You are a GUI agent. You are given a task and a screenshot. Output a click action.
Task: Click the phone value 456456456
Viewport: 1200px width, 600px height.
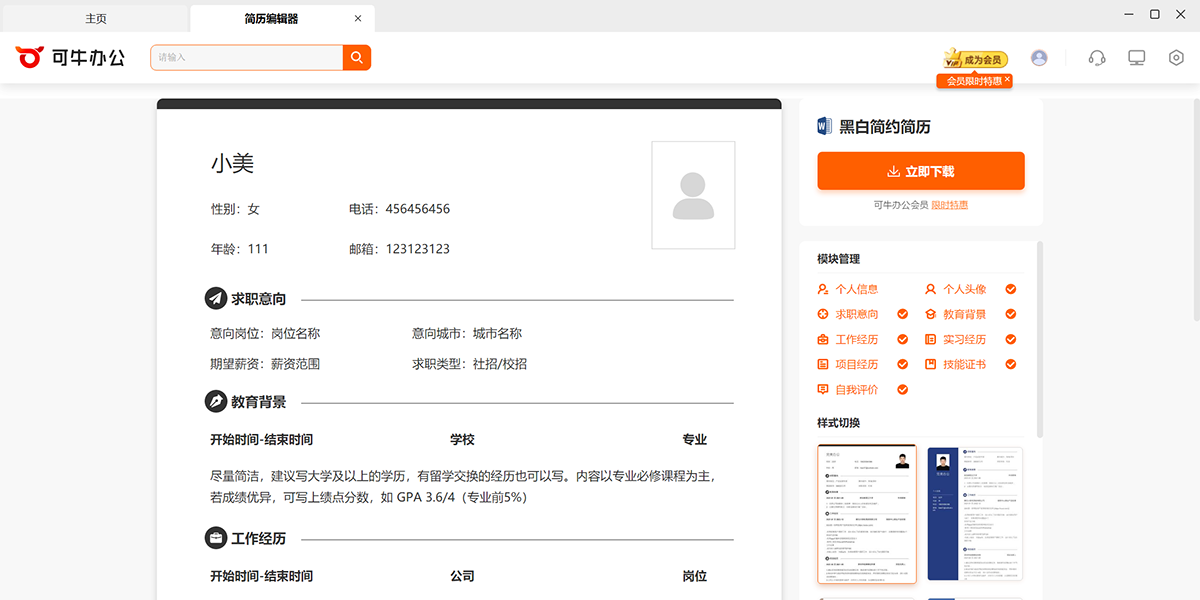[418, 209]
